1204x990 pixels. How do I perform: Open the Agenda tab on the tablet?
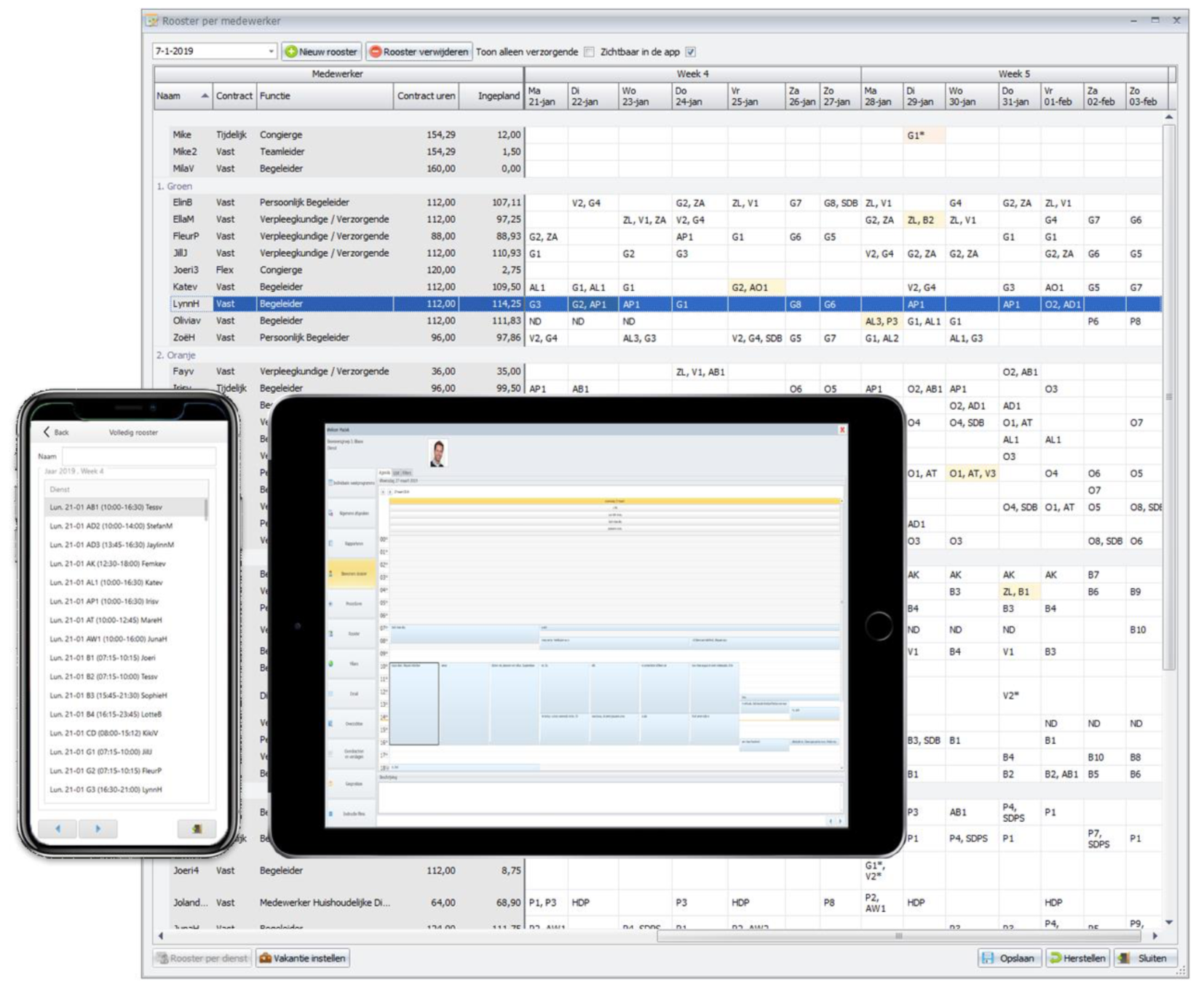[x=384, y=473]
